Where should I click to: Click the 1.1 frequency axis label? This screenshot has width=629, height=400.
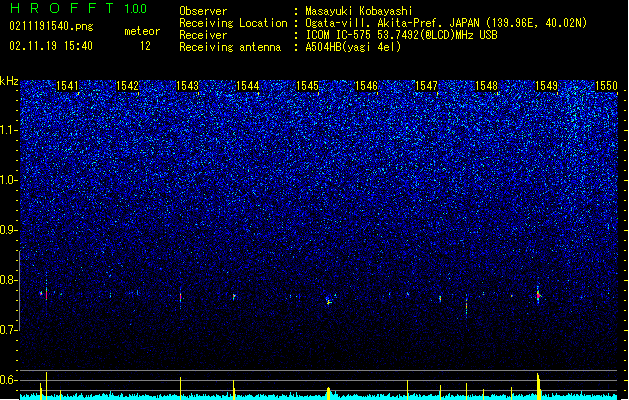click(x=9, y=130)
